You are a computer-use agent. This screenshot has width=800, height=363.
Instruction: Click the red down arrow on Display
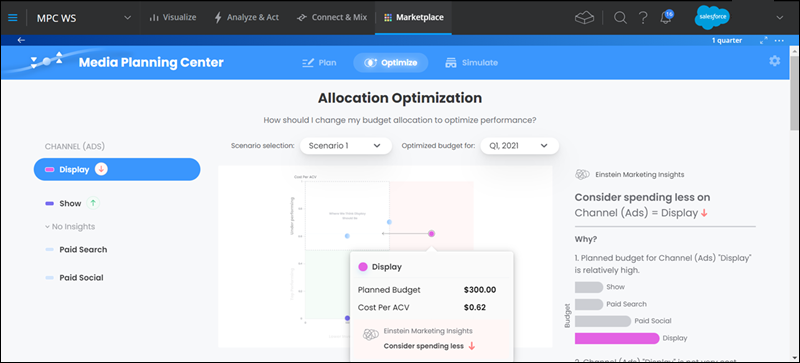click(101, 170)
